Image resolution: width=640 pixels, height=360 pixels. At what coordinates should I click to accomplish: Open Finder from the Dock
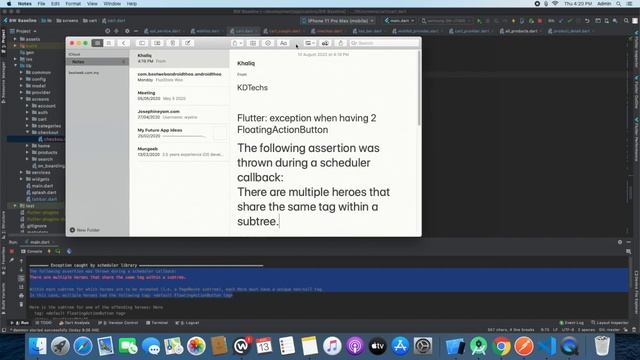click(38, 346)
